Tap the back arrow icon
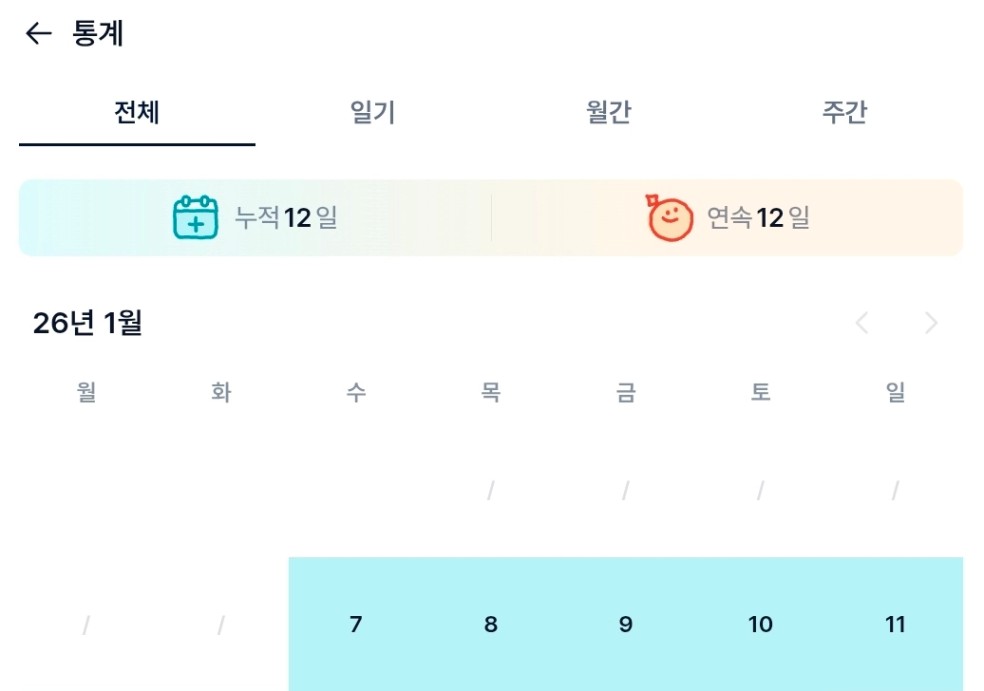Viewport: 984px width, 691px height. pyautogui.click(x=38, y=34)
